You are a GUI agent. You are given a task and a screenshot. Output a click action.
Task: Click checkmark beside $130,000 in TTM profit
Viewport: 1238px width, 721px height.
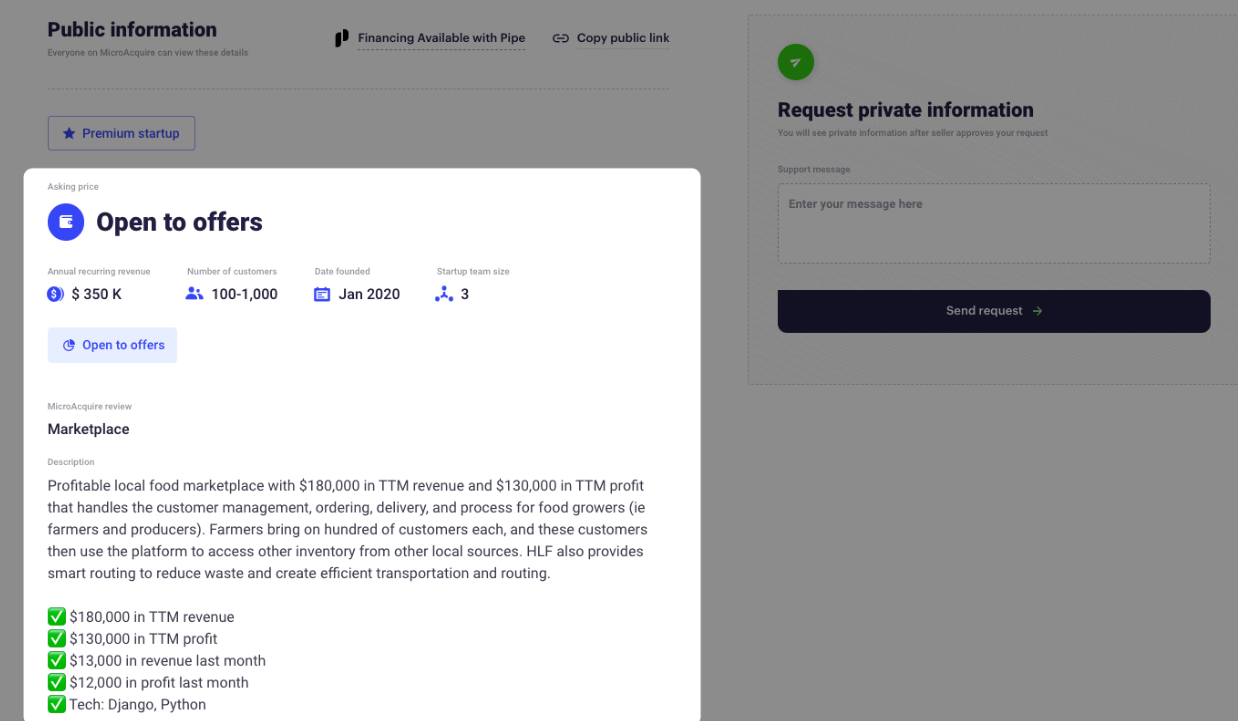tap(57, 638)
